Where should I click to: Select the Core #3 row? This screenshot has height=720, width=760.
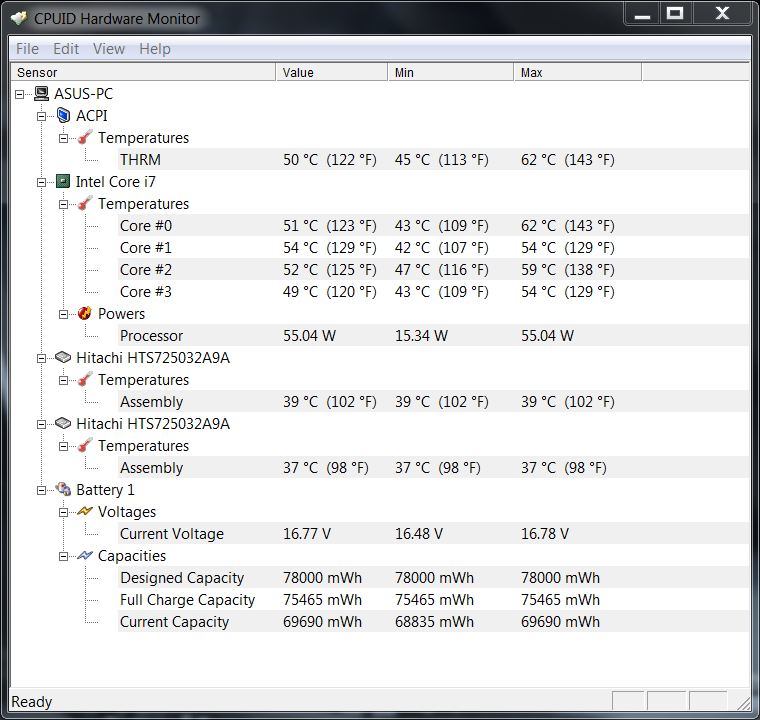pyautogui.click(x=434, y=291)
